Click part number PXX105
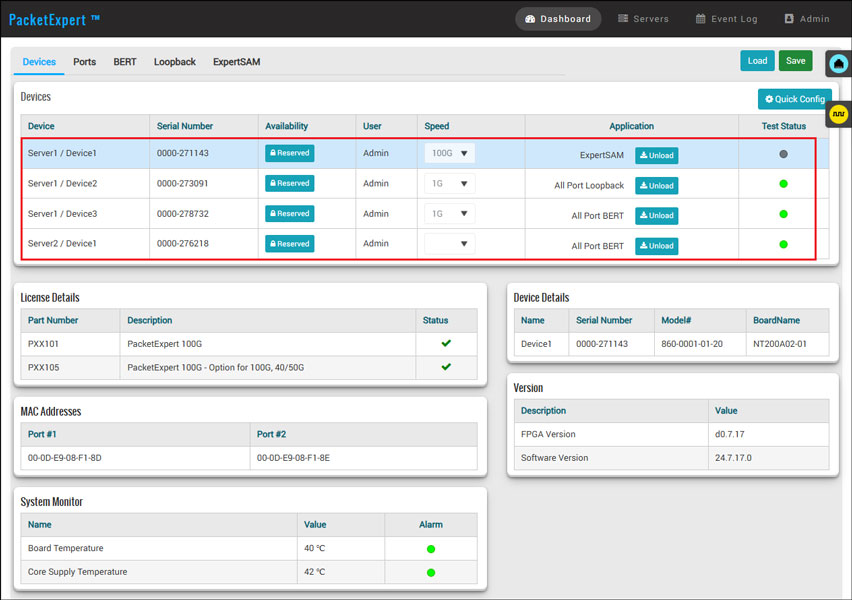Screen dimensions: 852x600 (x=43, y=367)
